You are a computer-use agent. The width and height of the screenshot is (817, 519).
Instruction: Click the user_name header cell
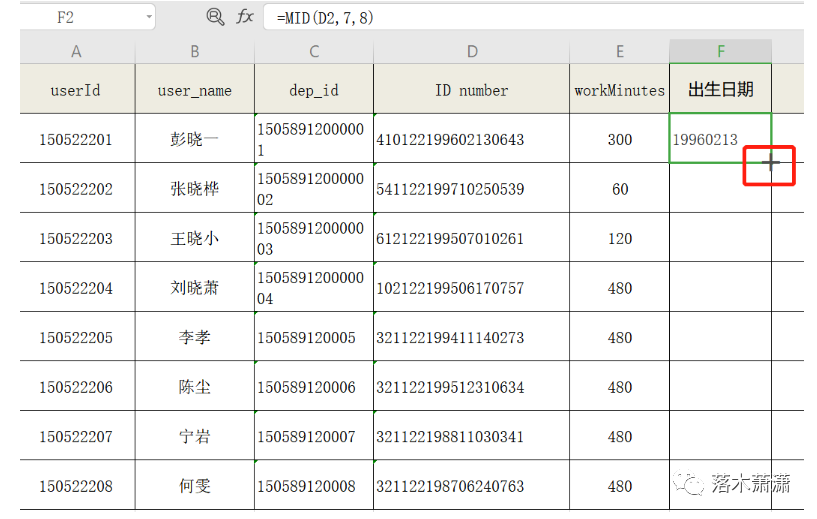point(195,89)
